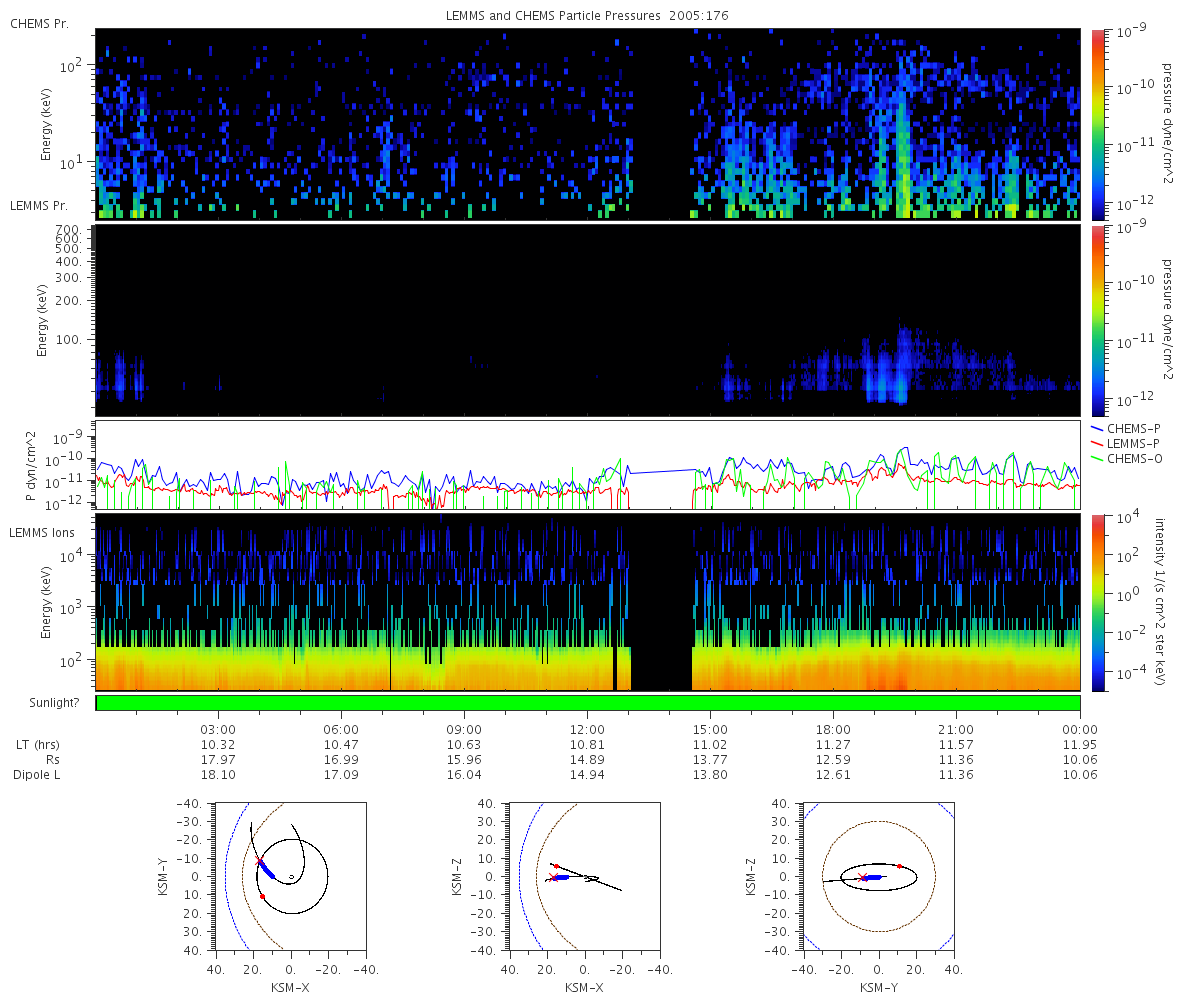
Task: Click the P dyn/cm^2 line plot panel
Action: point(588,465)
